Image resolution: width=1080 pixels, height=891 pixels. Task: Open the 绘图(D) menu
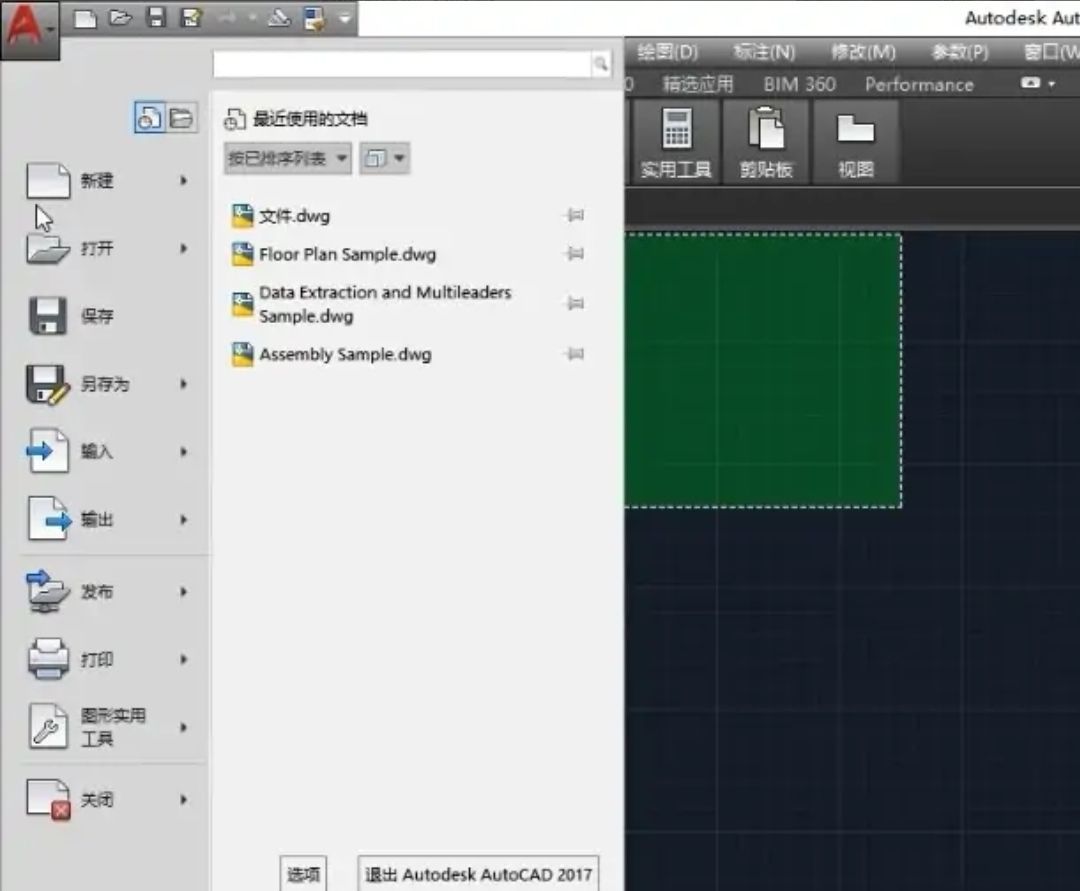click(x=667, y=52)
